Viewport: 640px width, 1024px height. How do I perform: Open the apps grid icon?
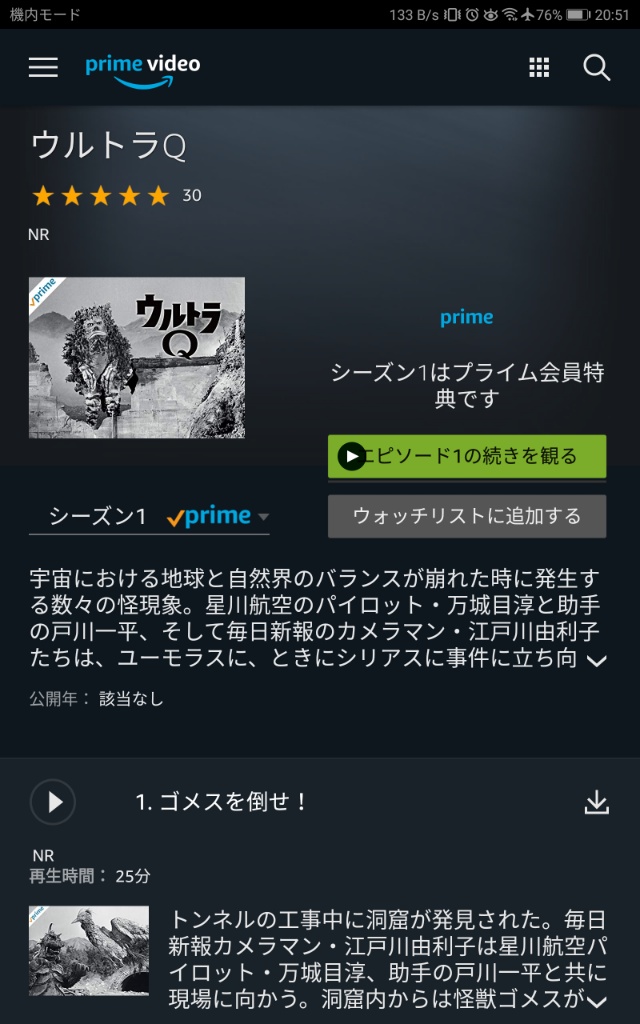[x=539, y=67]
